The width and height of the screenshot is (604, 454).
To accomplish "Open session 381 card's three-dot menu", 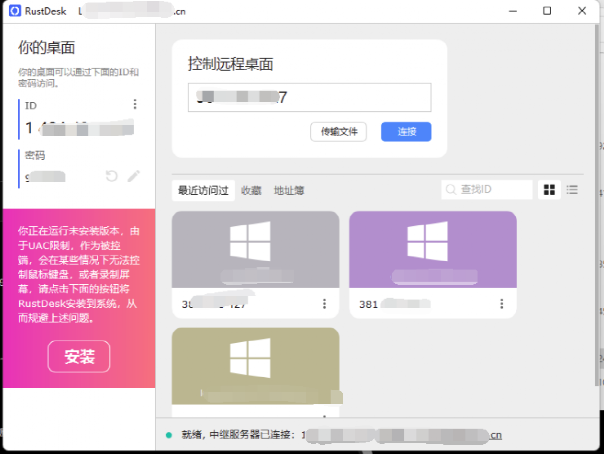I will [502, 304].
